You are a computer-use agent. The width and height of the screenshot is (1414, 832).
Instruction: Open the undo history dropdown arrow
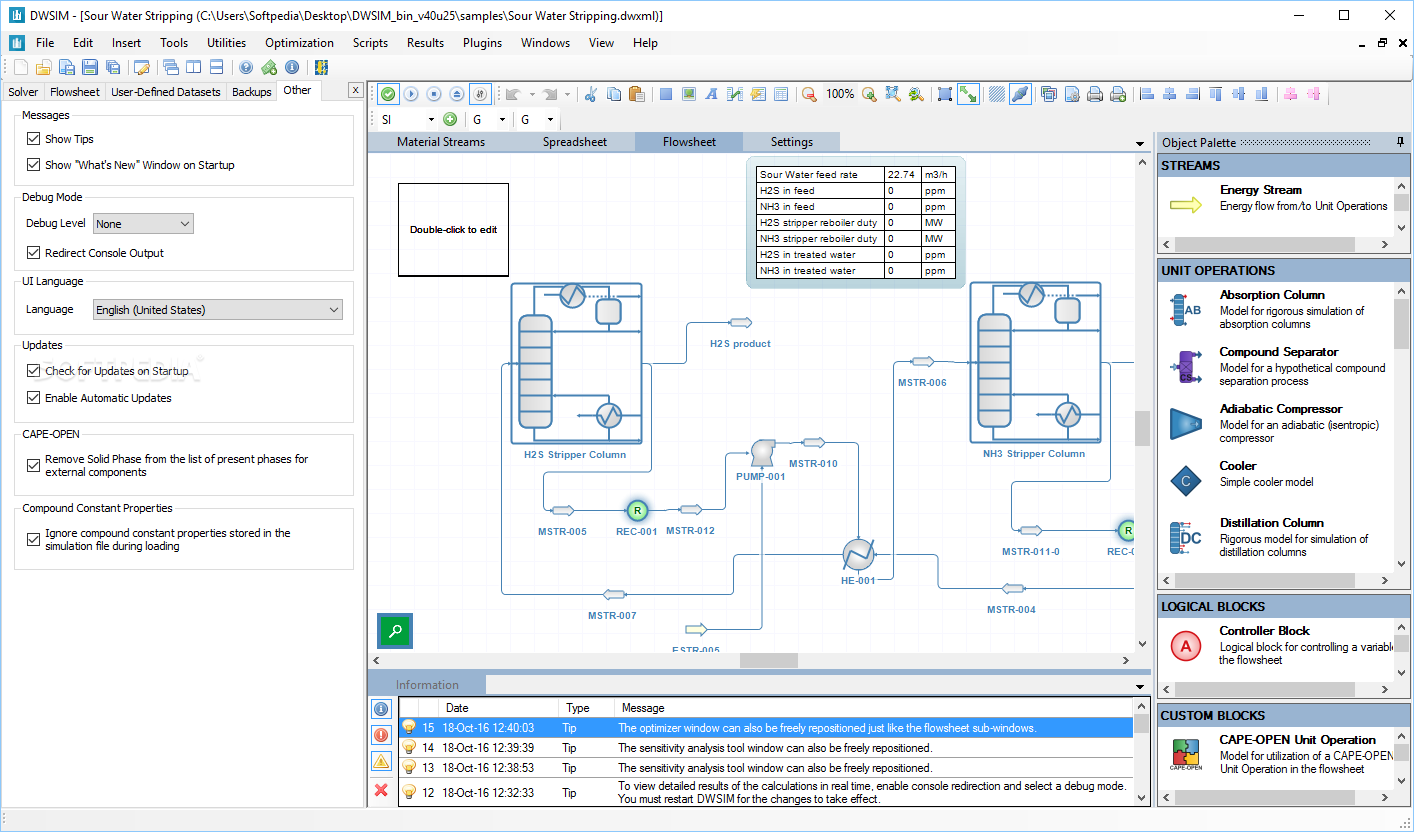click(x=532, y=94)
